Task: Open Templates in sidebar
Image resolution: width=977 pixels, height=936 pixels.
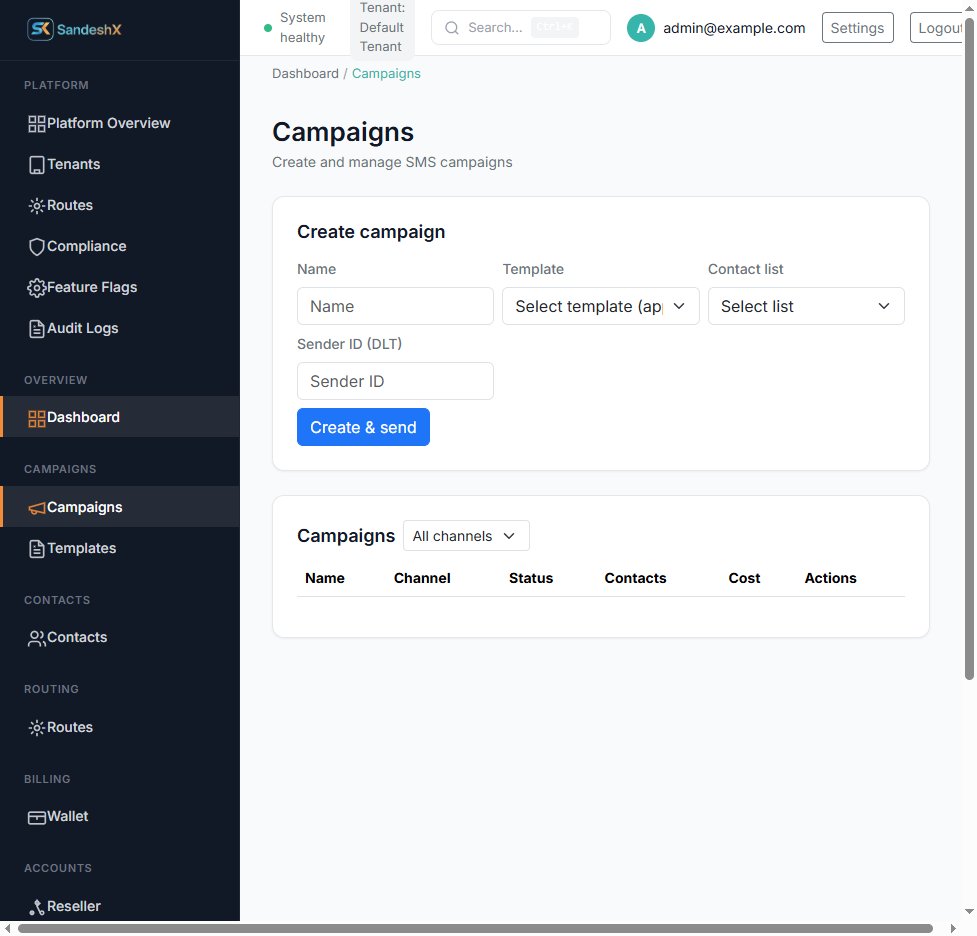Action: [120, 548]
